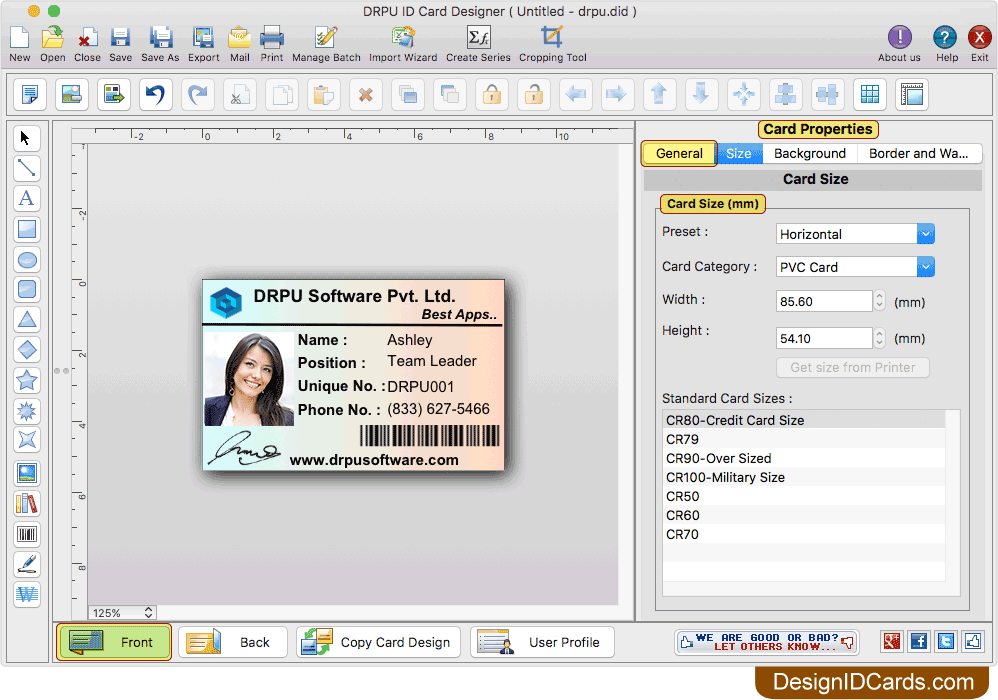Viewport: 998px width, 700px height.
Task: Select the arrow pointer tool
Action: [x=26, y=138]
